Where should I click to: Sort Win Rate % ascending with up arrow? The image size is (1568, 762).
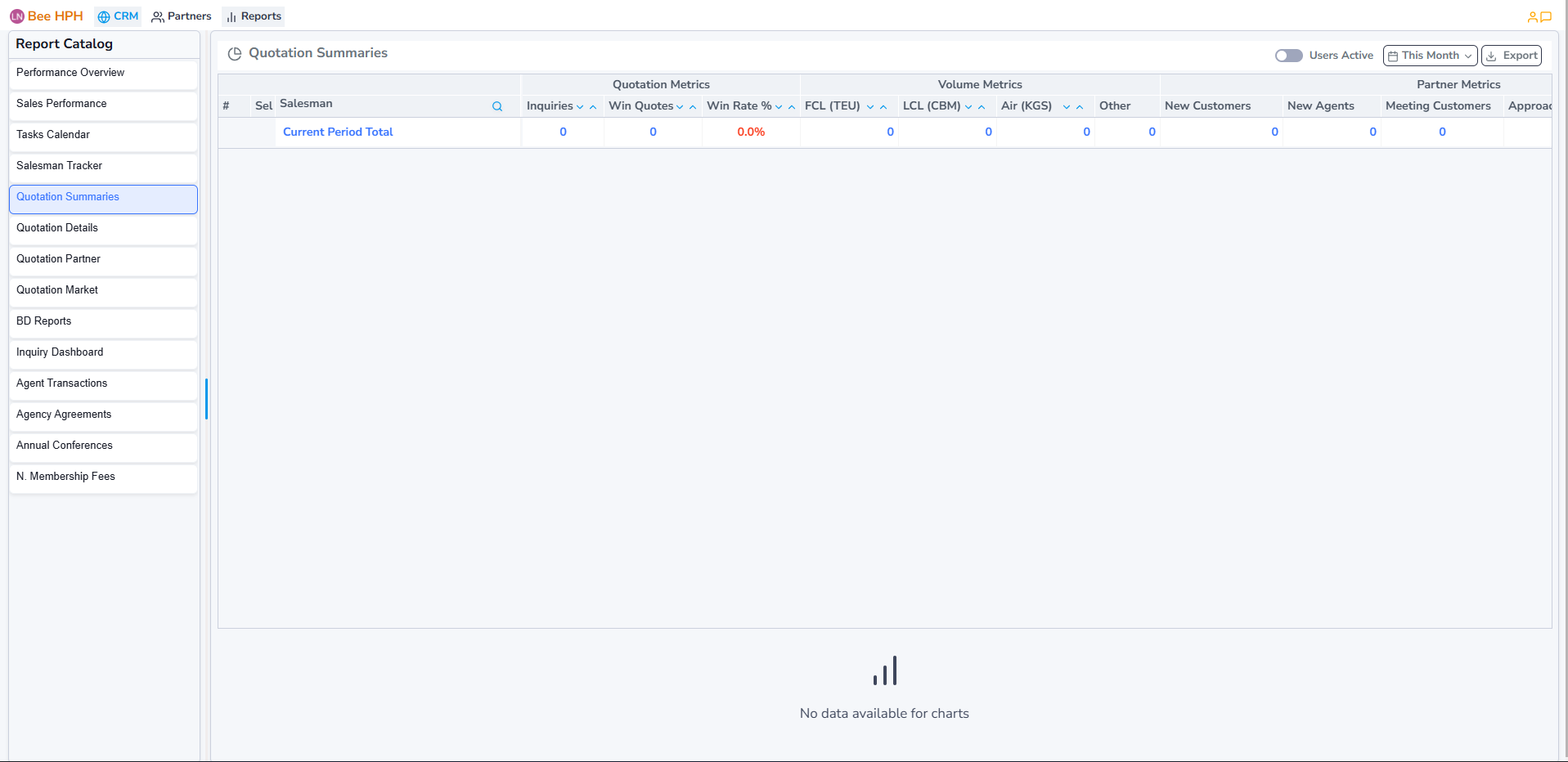pyautogui.click(x=792, y=107)
